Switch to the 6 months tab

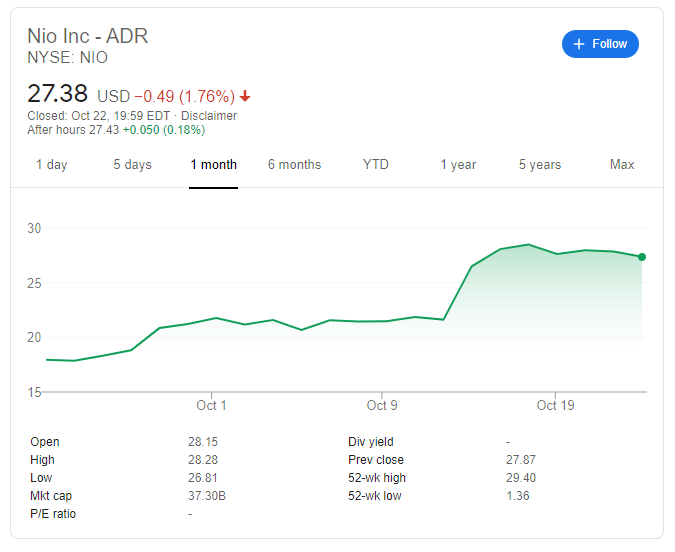(x=294, y=164)
